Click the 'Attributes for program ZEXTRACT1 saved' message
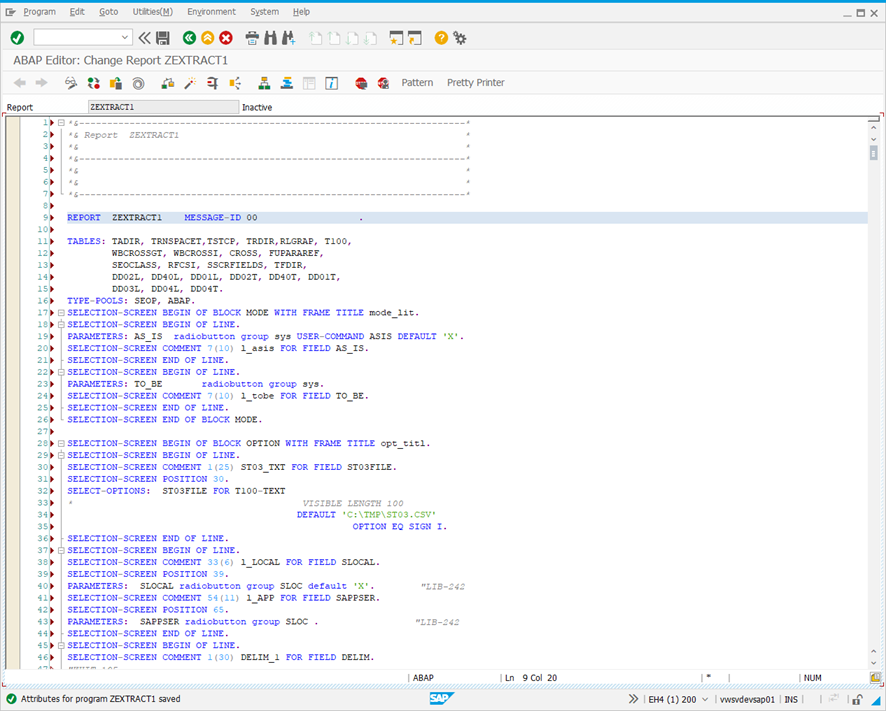 click(101, 699)
